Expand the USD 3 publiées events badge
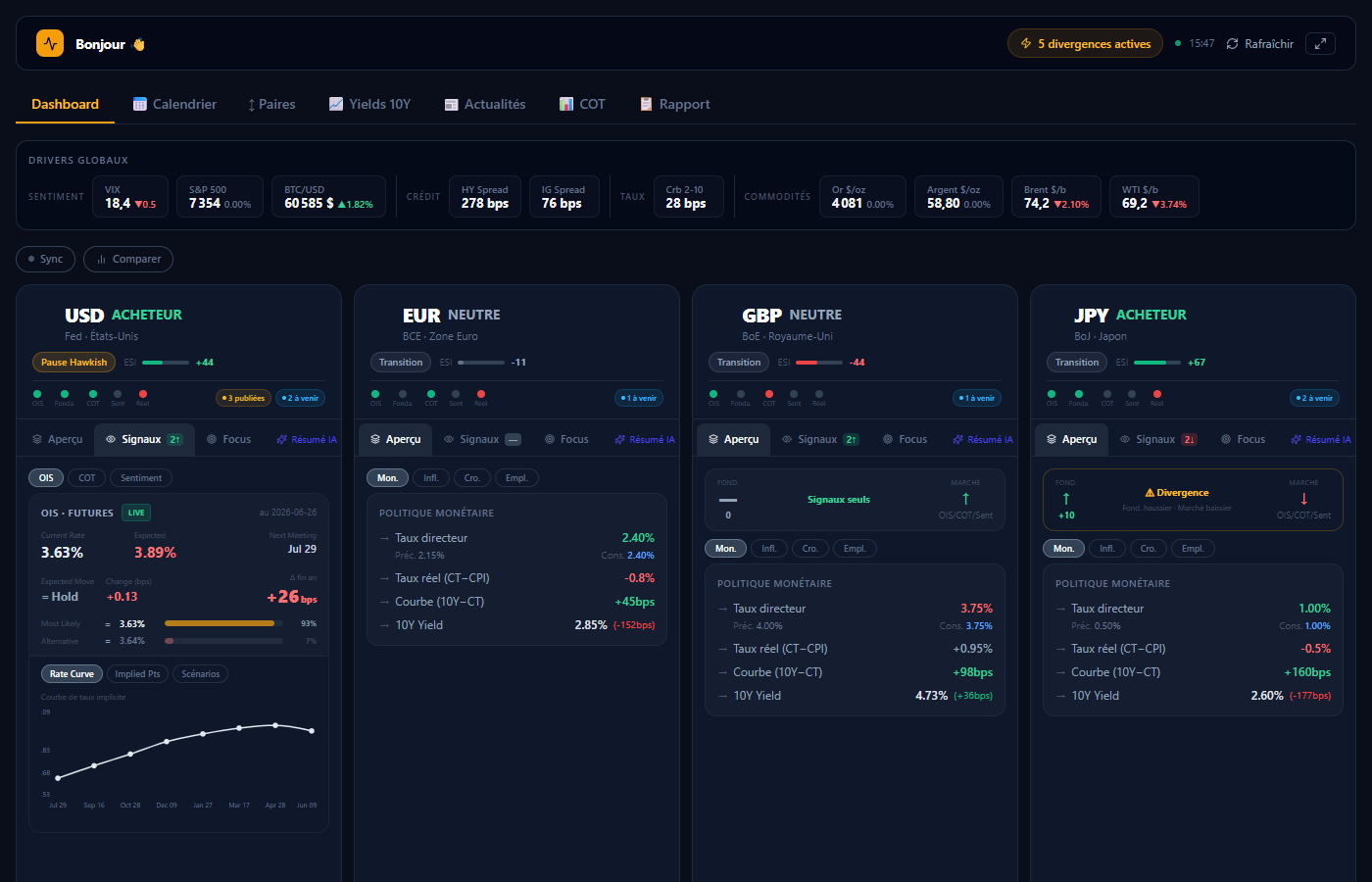This screenshot has width=1372, height=882. coord(243,398)
